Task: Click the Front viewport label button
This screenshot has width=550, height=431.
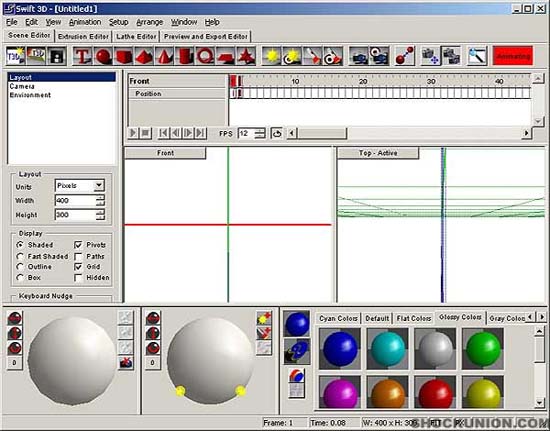Action: click(165, 153)
